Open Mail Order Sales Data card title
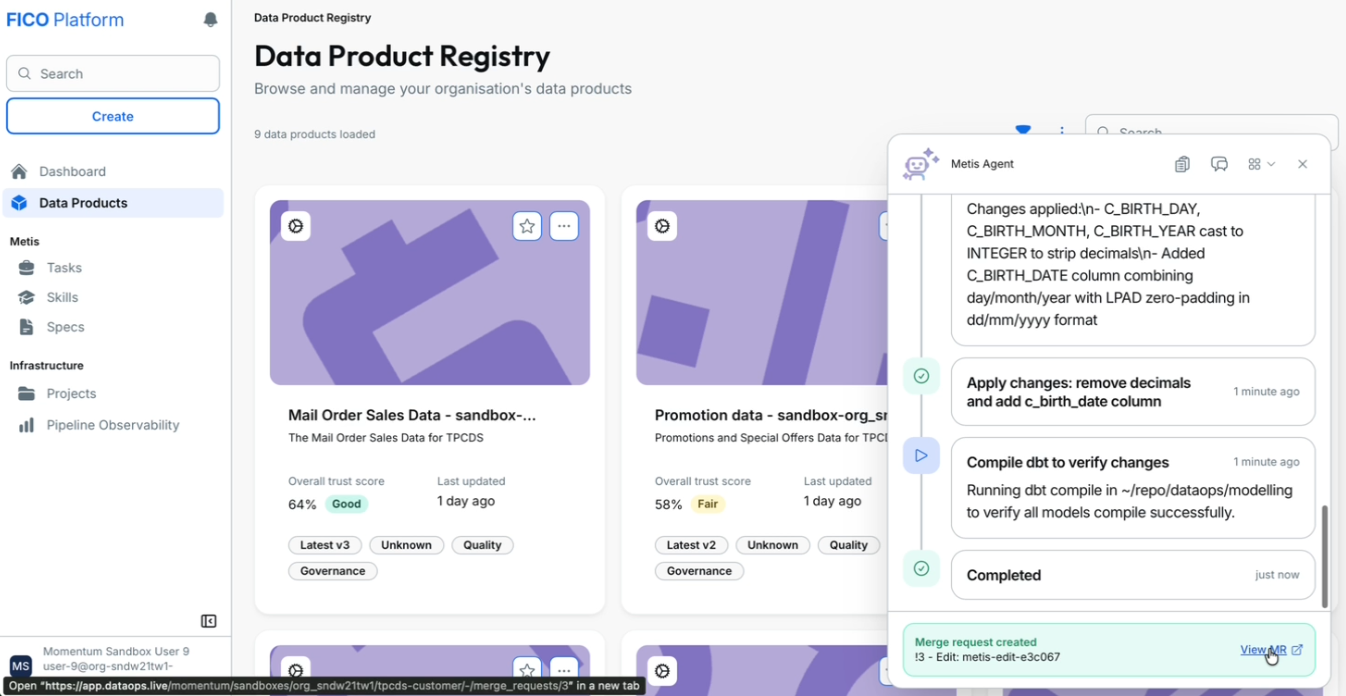The width and height of the screenshot is (1346, 696). 412,415
